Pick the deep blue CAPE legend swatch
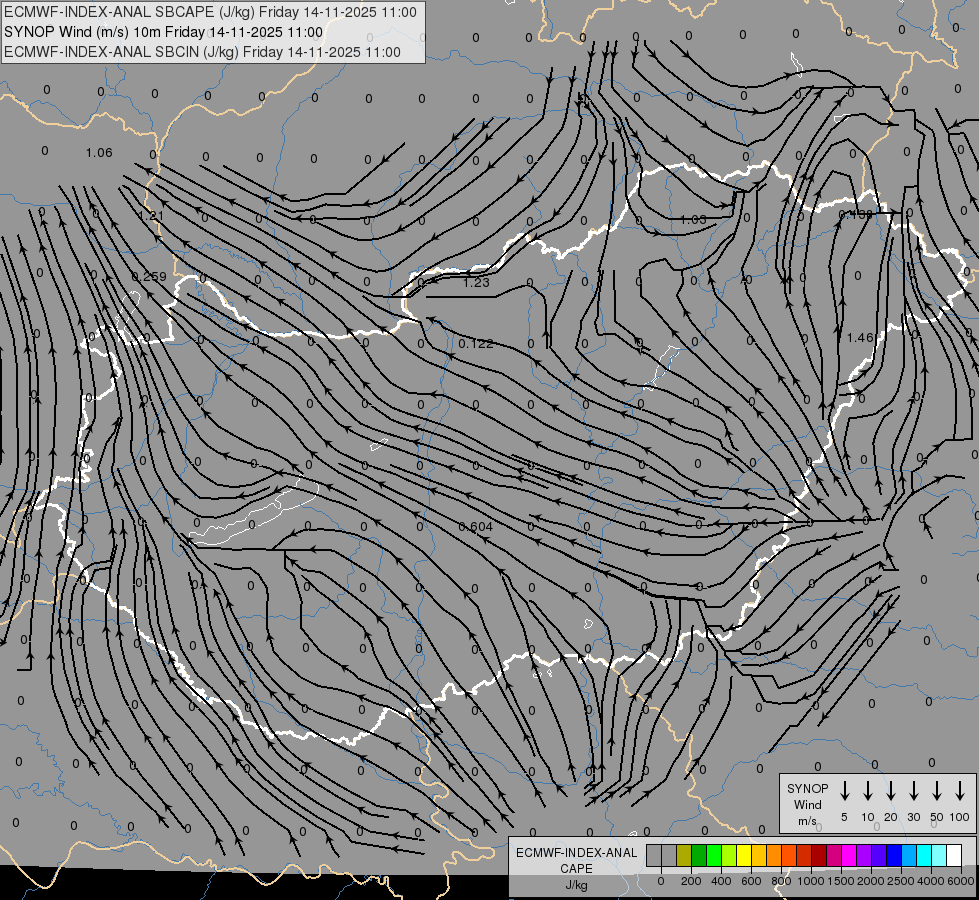 (893, 855)
